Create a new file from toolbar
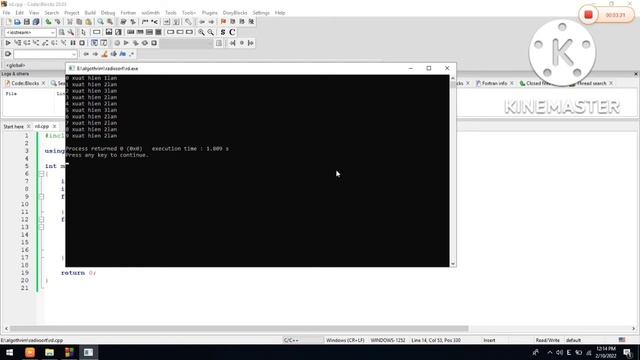Image resolution: width=640 pixels, height=360 pixels. (x=8, y=22)
